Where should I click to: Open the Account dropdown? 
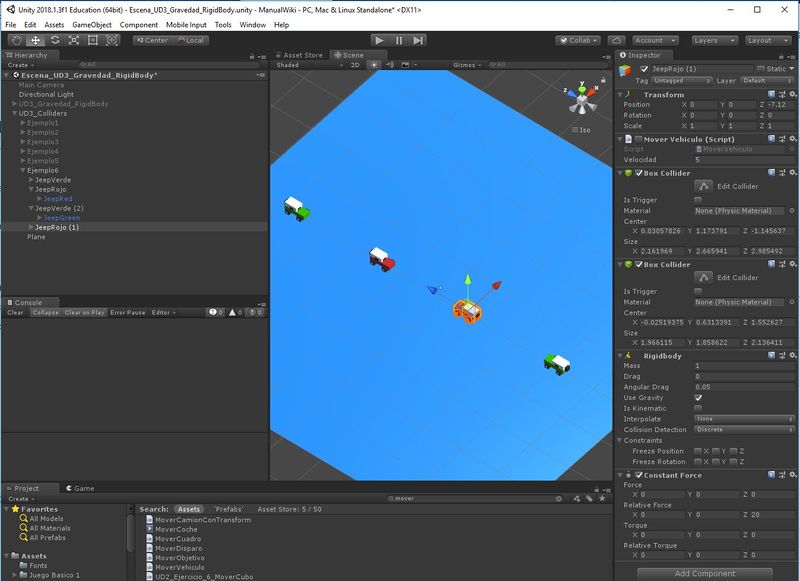tap(656, 40)
